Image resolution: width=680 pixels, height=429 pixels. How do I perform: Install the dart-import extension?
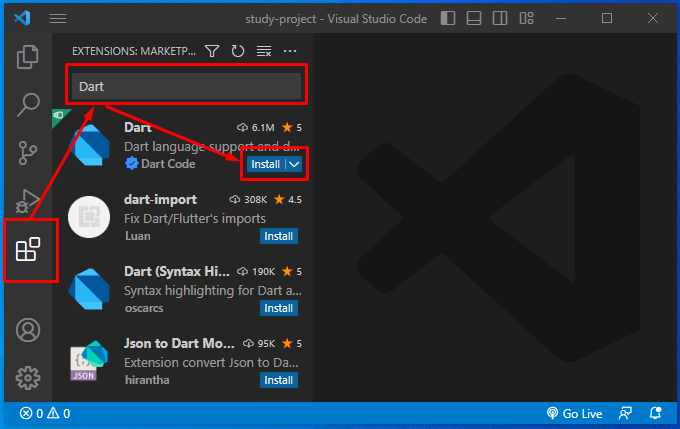278,236
